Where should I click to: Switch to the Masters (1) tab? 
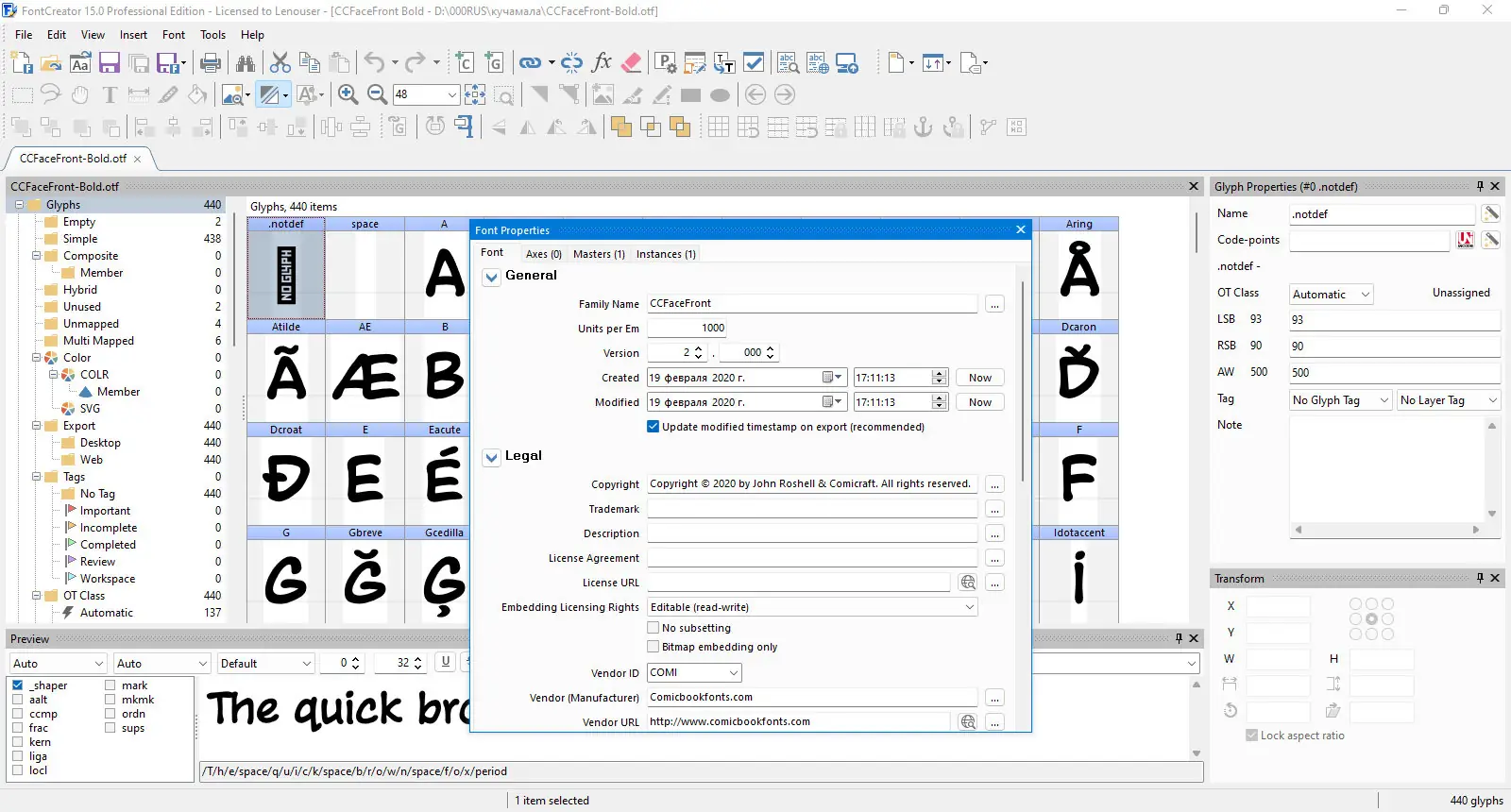[599, 254]
